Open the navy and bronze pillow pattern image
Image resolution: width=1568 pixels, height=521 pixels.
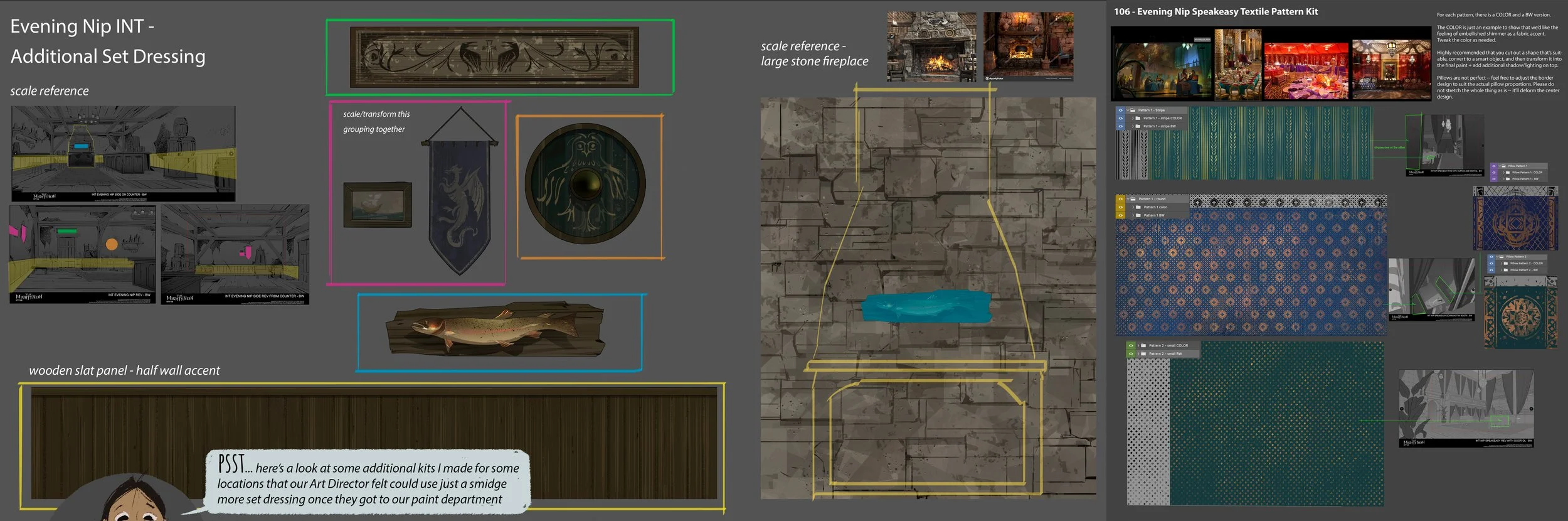(1515, 219)
